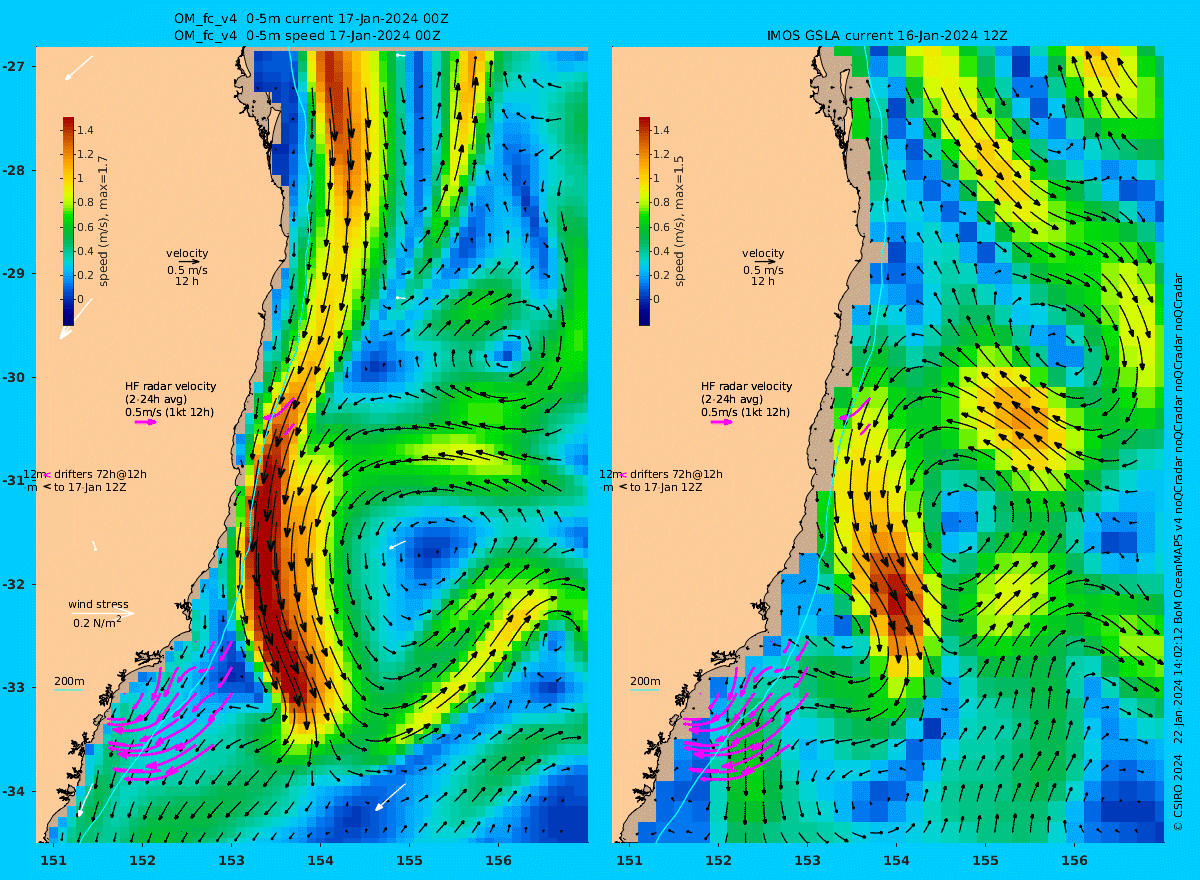Click the '1.4' tick on left color bar
1200x880 pixels.
[85, 130]
